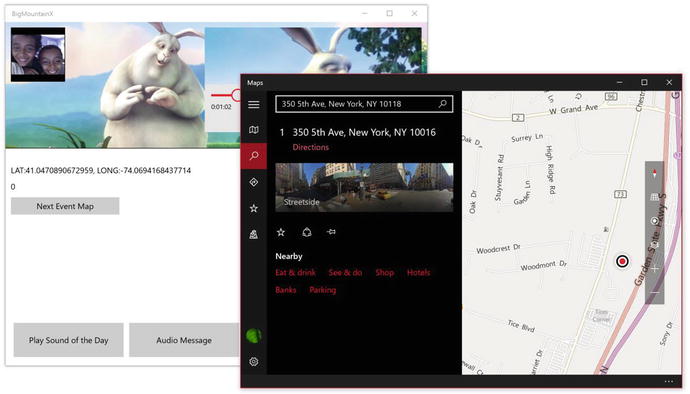Maximize the Maps window
This screenshot has height=394, width=690.
click(644, 82)
